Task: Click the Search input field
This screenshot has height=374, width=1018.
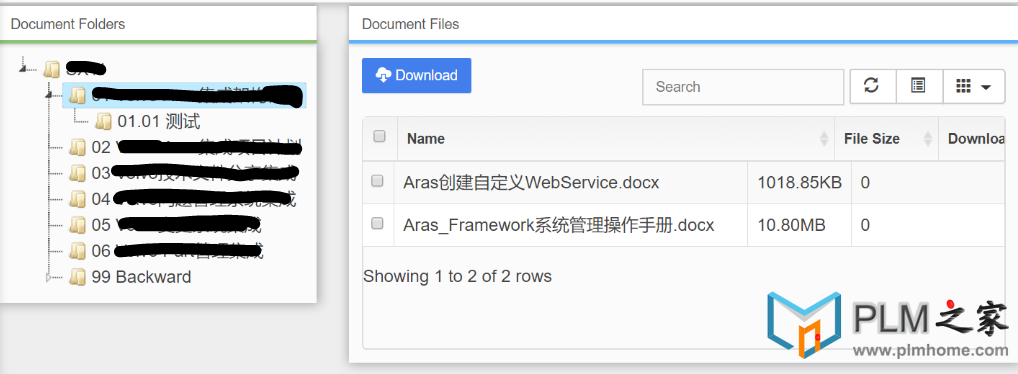Action: 743,87
